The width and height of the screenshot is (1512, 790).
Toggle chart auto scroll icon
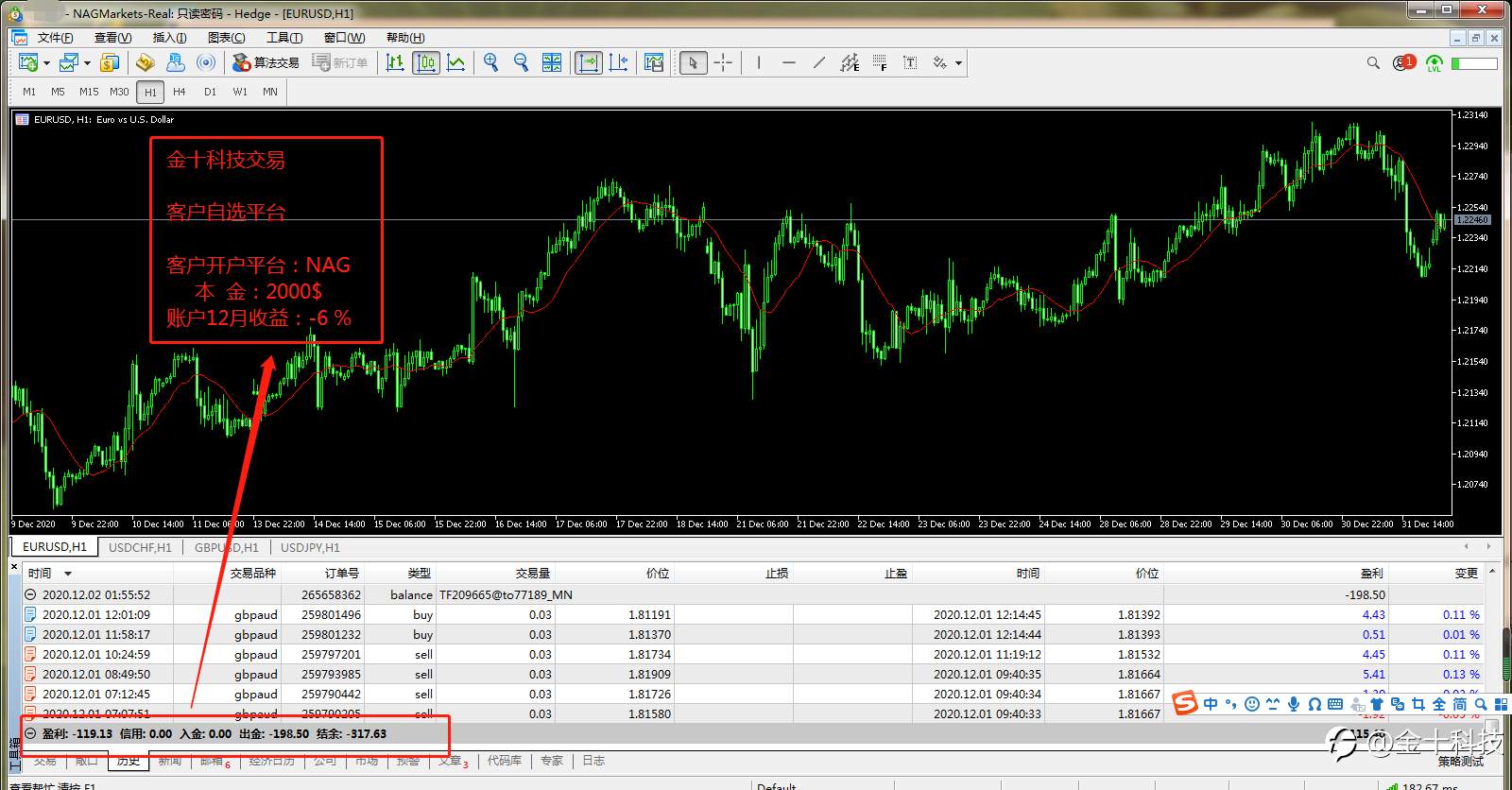pyautogui.click(x=588, y=62)
